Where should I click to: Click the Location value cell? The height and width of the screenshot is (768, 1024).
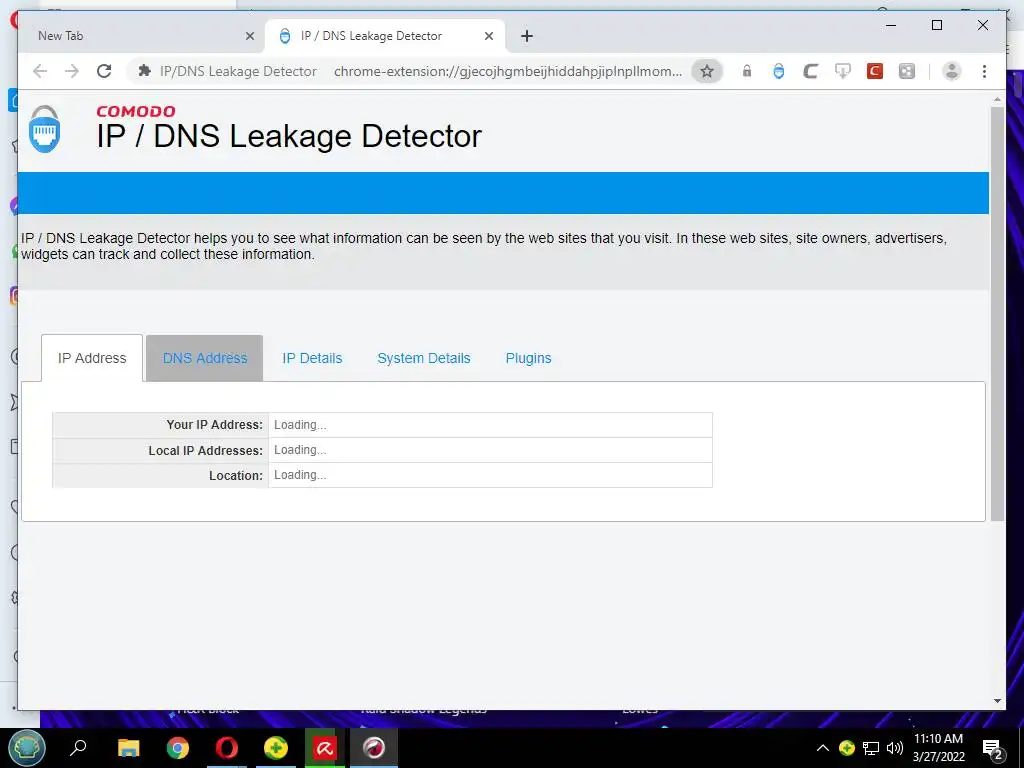(490, 475)
